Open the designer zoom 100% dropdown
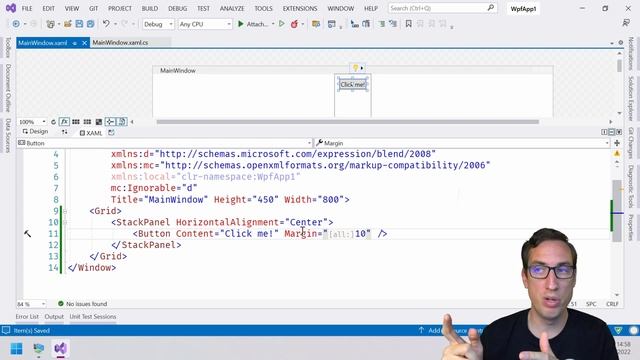640x360 pixels. coord(32,122)
